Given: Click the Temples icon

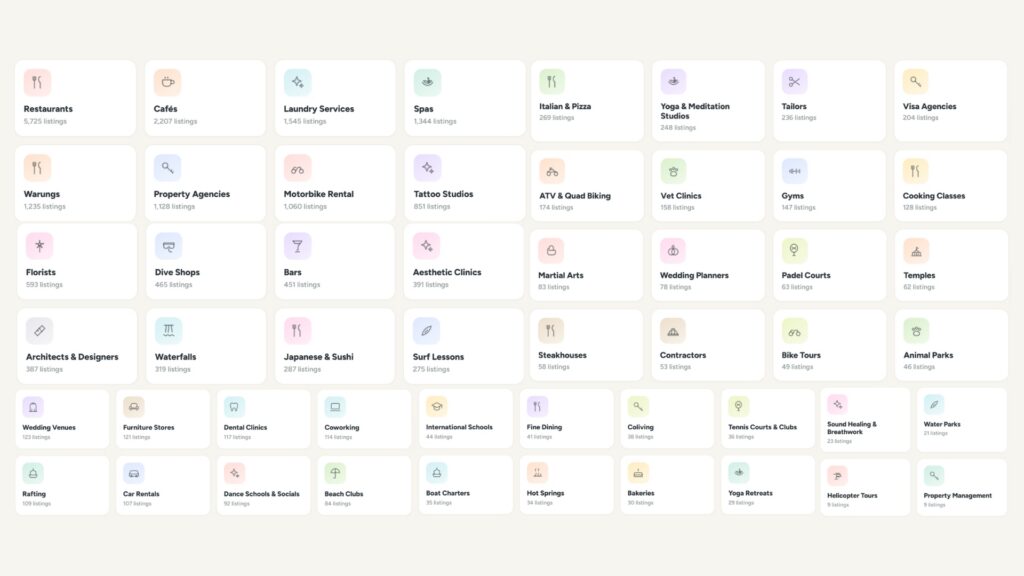Looking at the screenshot, I should pos(916,251).
